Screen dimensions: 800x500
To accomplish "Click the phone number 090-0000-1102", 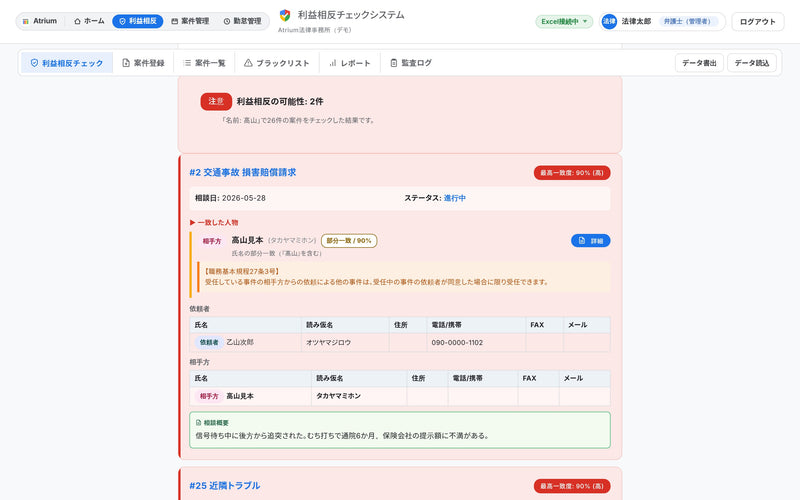I will (457, 343).
